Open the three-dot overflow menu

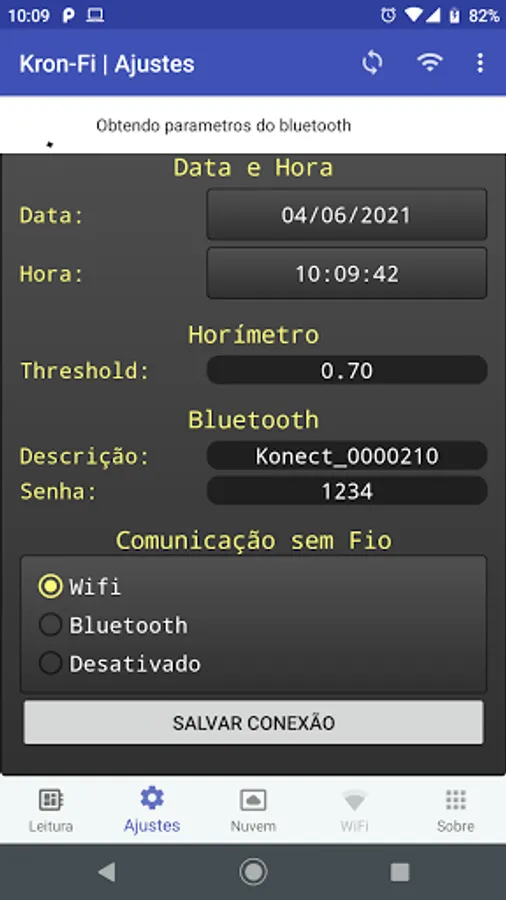[480, 63]
